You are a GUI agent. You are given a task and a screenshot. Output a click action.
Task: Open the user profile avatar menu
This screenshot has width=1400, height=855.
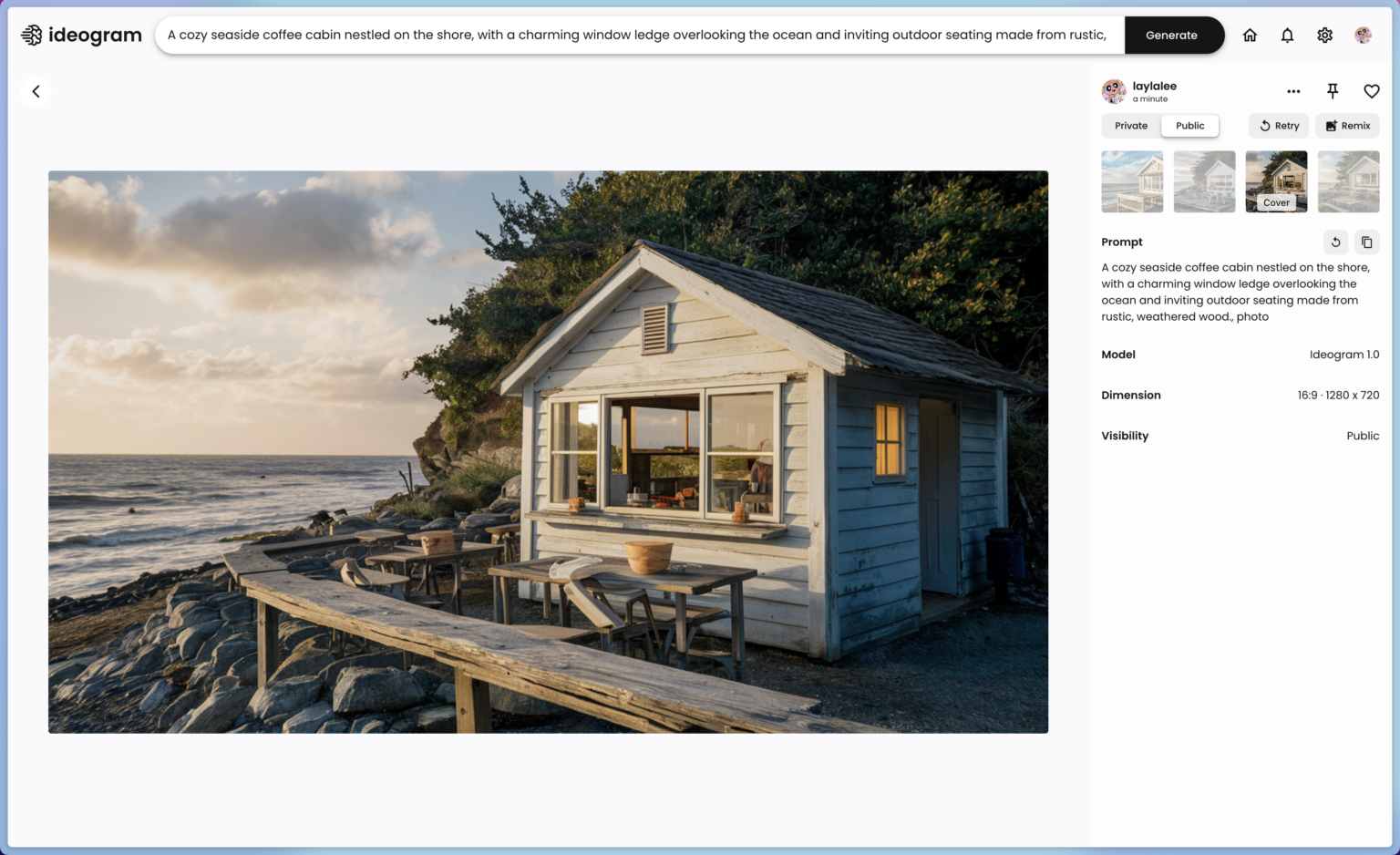[x=1363, y=36]
